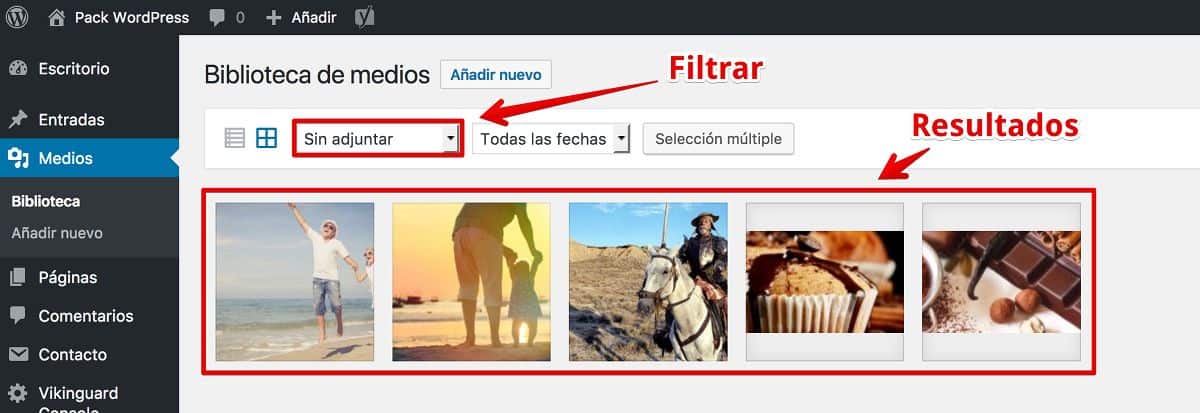Viewport: 1200px width, 413px height.
Task: Open Añadir nuevo sidebar submenu link
Action: [57, 233]
